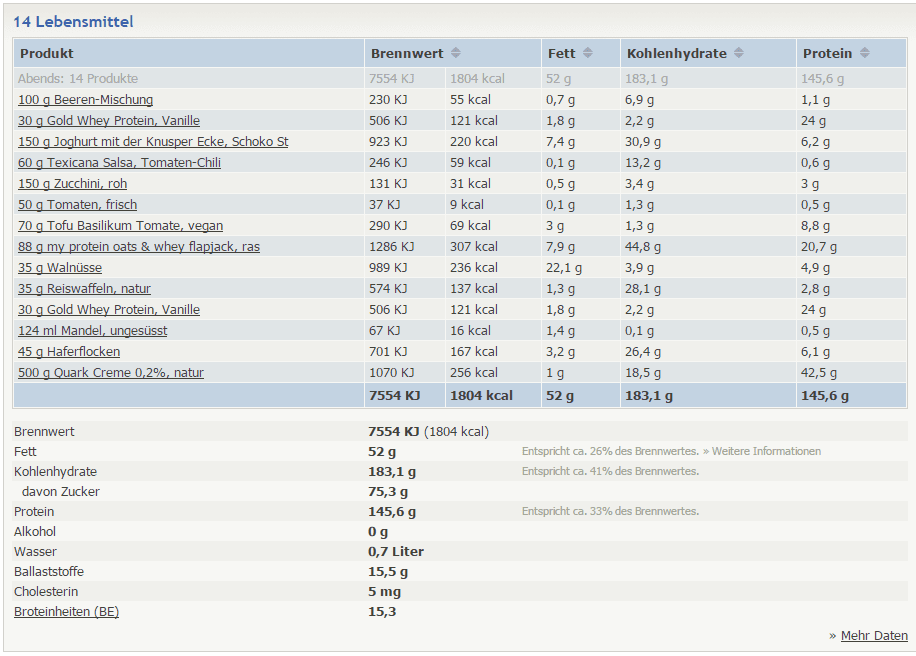Select the 75,3 g davon Zucker value
This screenshot has width=916, height=656.
click(x=388, y=492)
